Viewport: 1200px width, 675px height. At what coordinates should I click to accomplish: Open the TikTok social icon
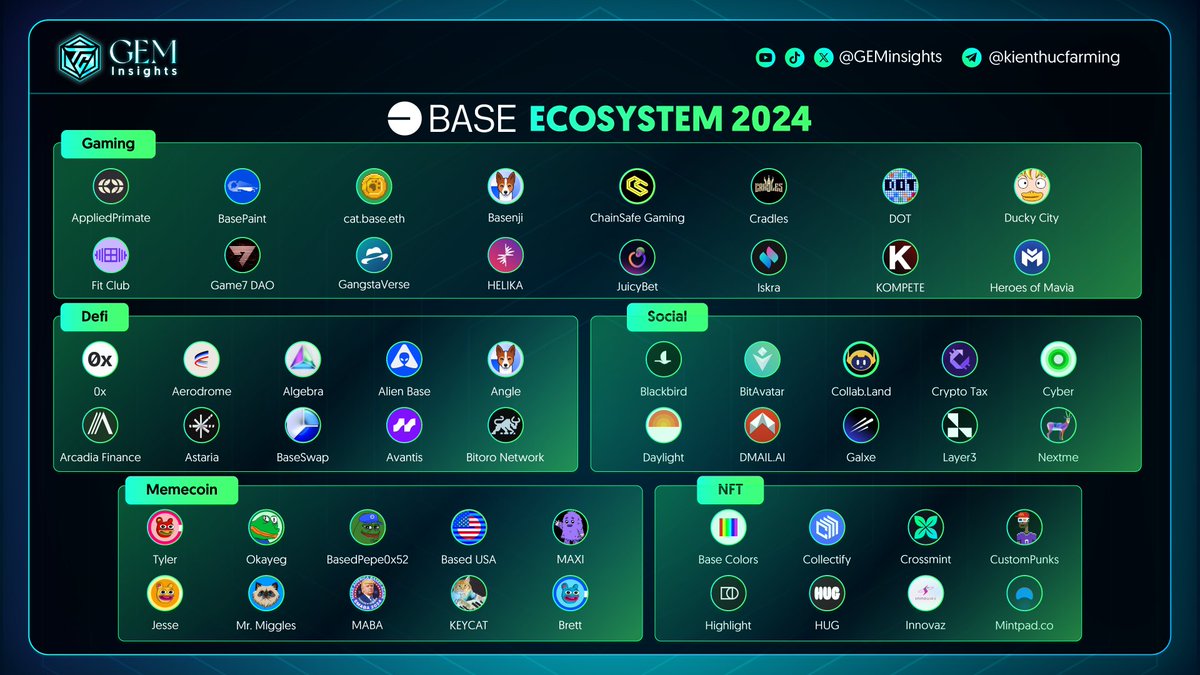(x=794, y=58)
